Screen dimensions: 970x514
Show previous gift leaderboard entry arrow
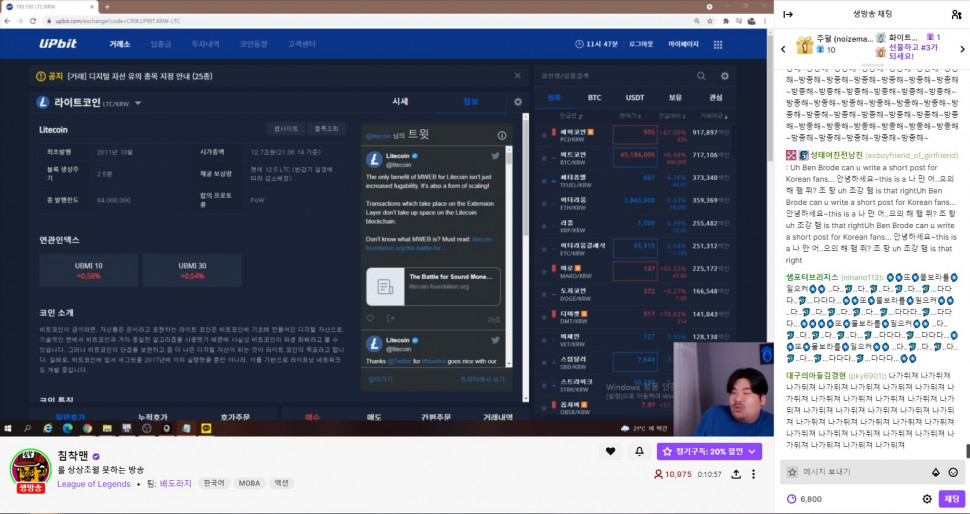tap(783, 49)
